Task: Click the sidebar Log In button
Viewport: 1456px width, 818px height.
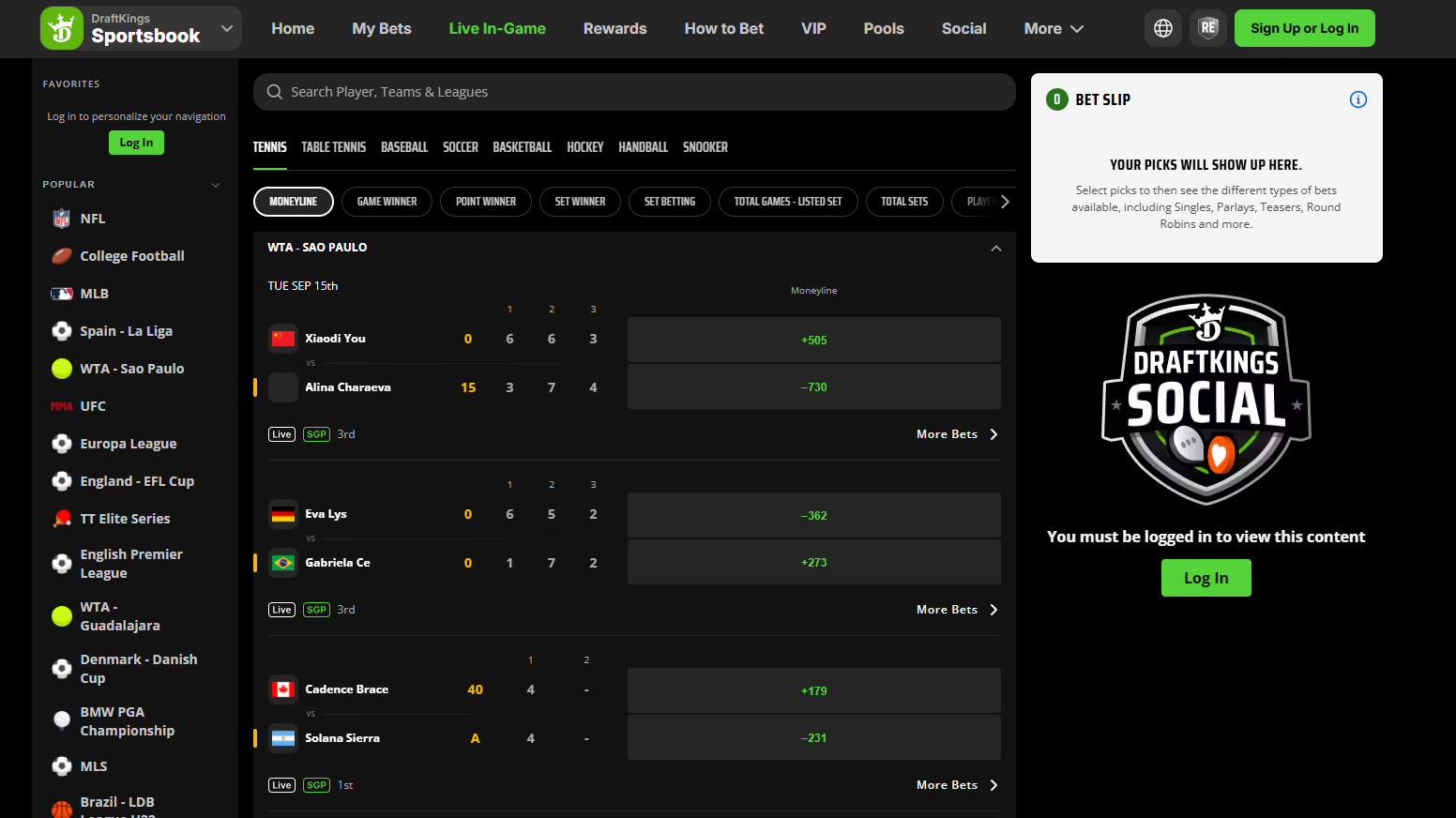Action: coord(136,143)
